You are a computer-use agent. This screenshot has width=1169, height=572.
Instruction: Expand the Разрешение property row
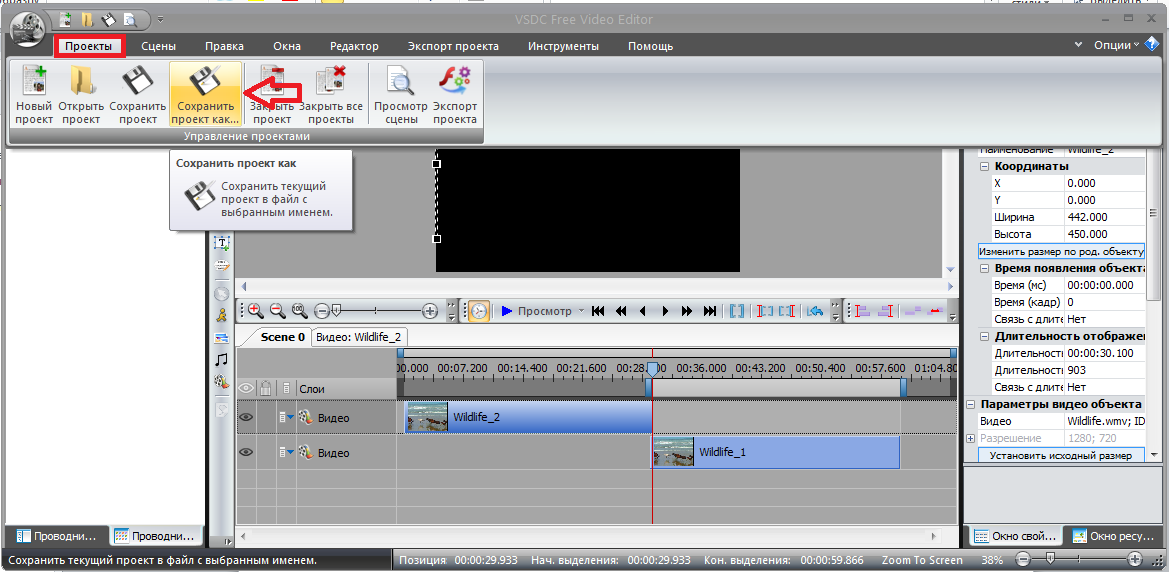(x=970, y=438)
